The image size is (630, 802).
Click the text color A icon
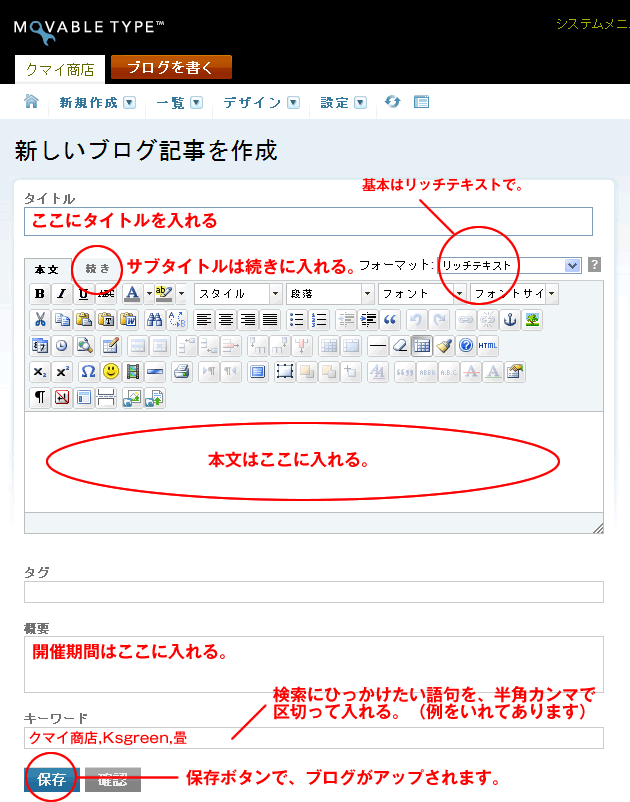pos(132,294)
